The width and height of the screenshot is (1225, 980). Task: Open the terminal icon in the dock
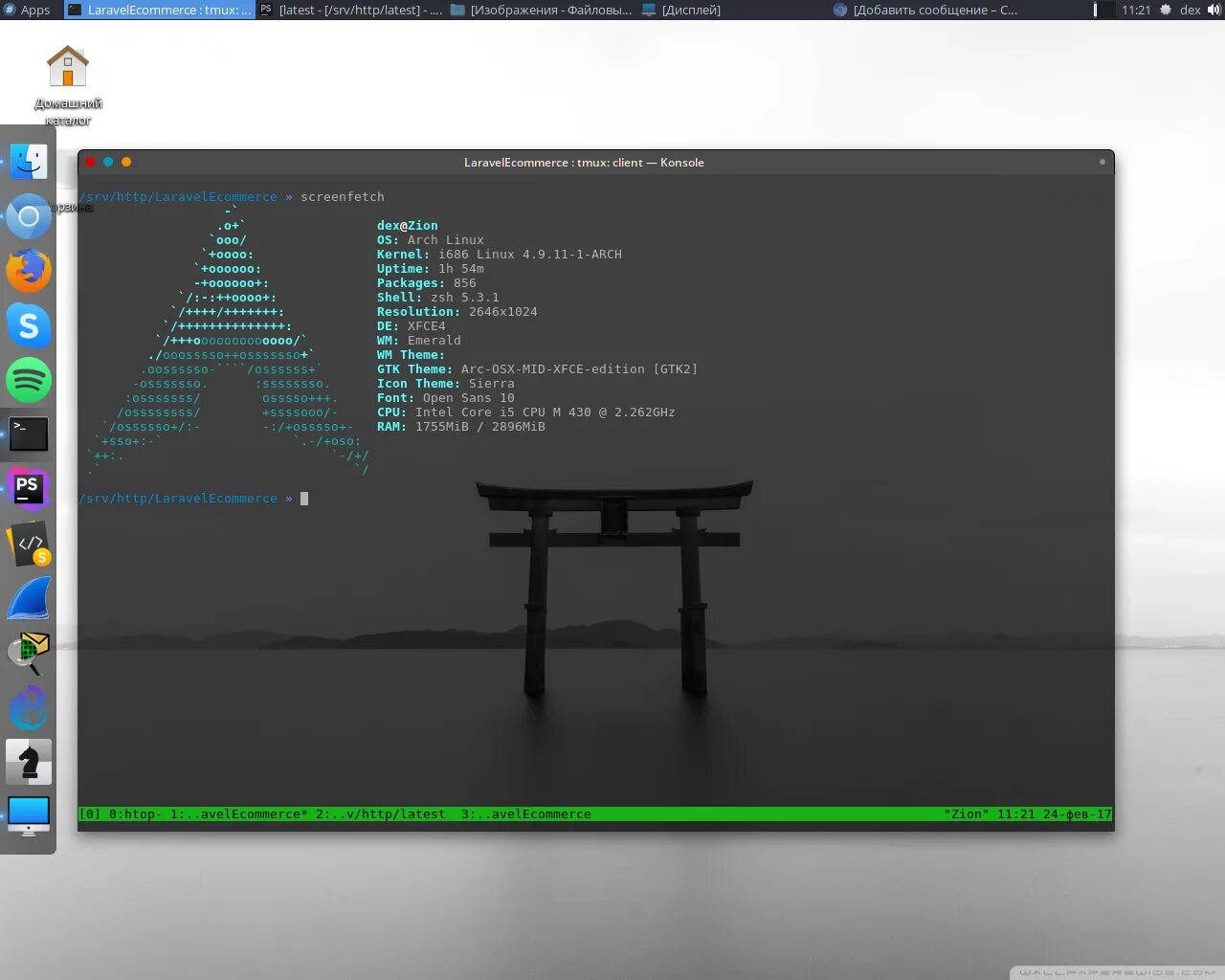29,434
